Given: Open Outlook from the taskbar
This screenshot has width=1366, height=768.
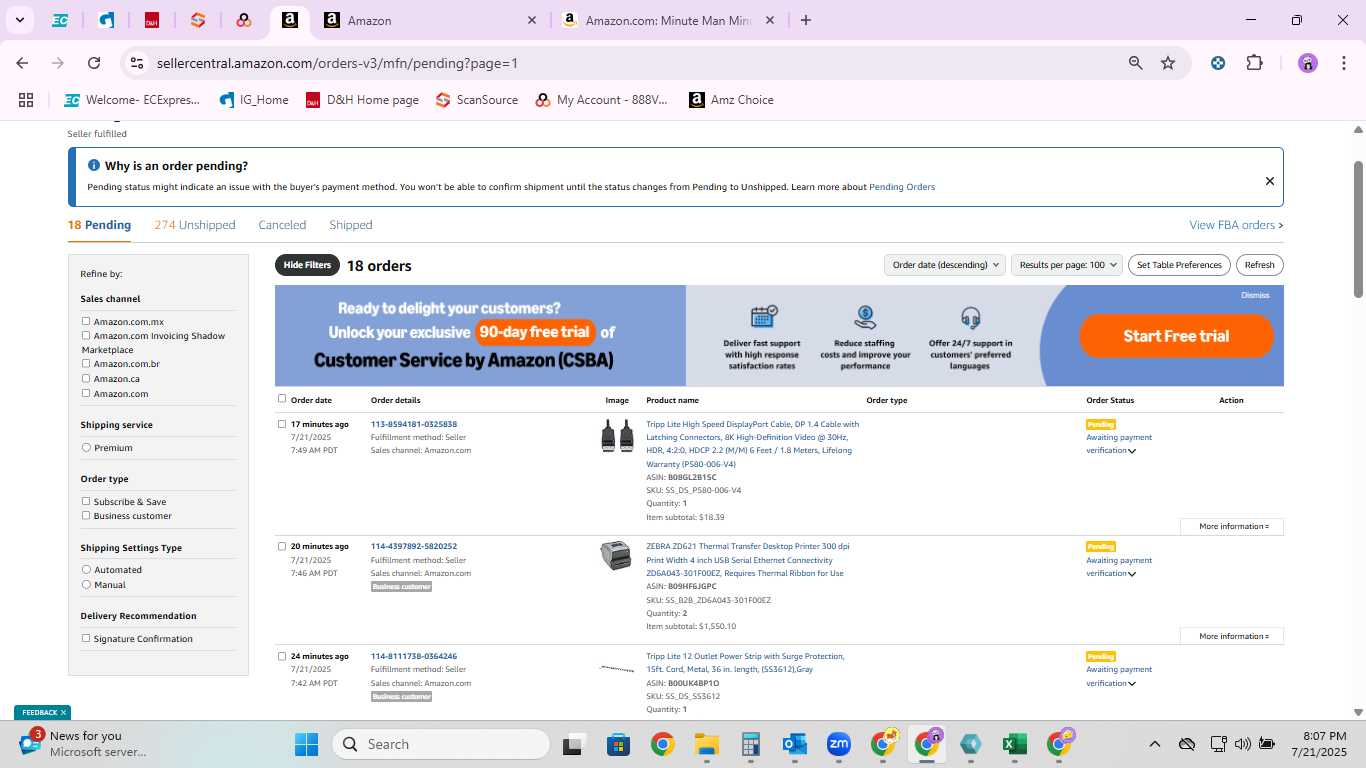Looking at the screenshot, I should (795, 744).
